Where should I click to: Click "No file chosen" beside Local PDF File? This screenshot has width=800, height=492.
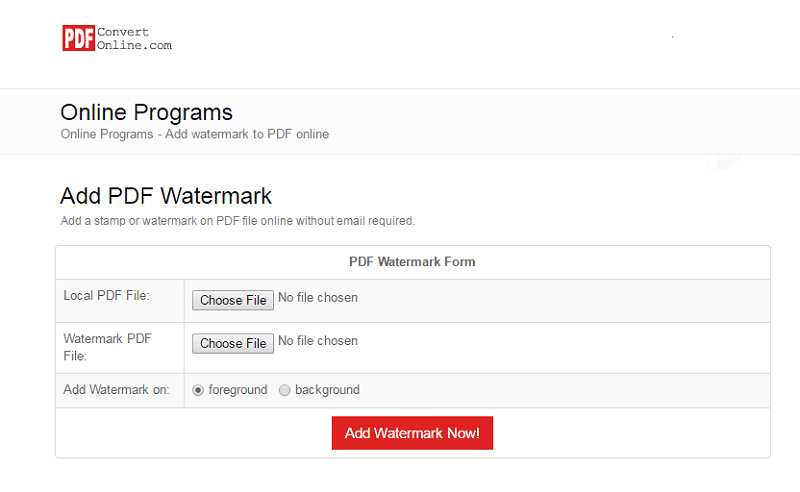point(318,298)
